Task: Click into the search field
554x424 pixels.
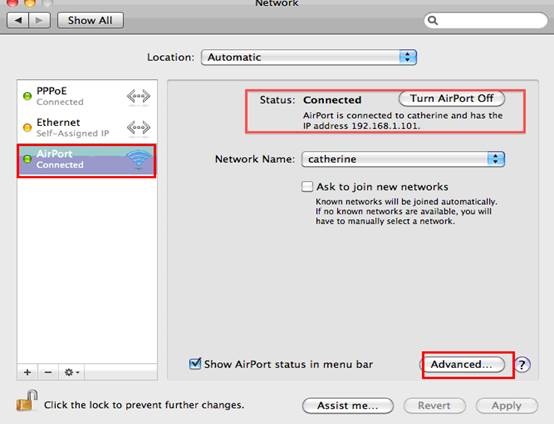Action: tap(486, 20)
